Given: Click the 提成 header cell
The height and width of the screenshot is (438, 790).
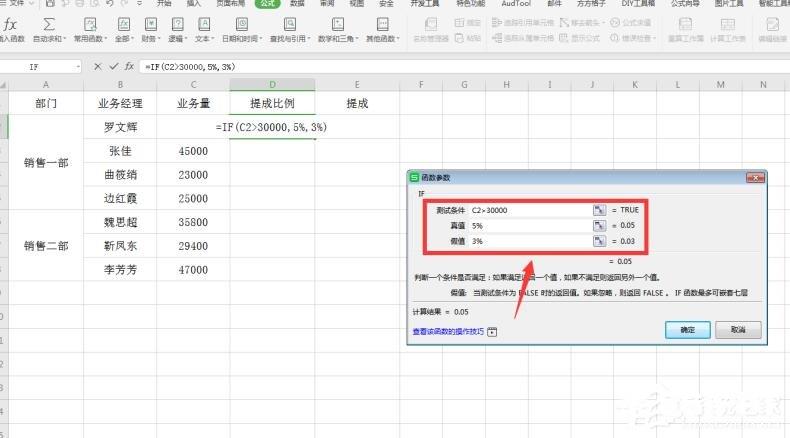Looking at the screenshot, I should [357, 103].
